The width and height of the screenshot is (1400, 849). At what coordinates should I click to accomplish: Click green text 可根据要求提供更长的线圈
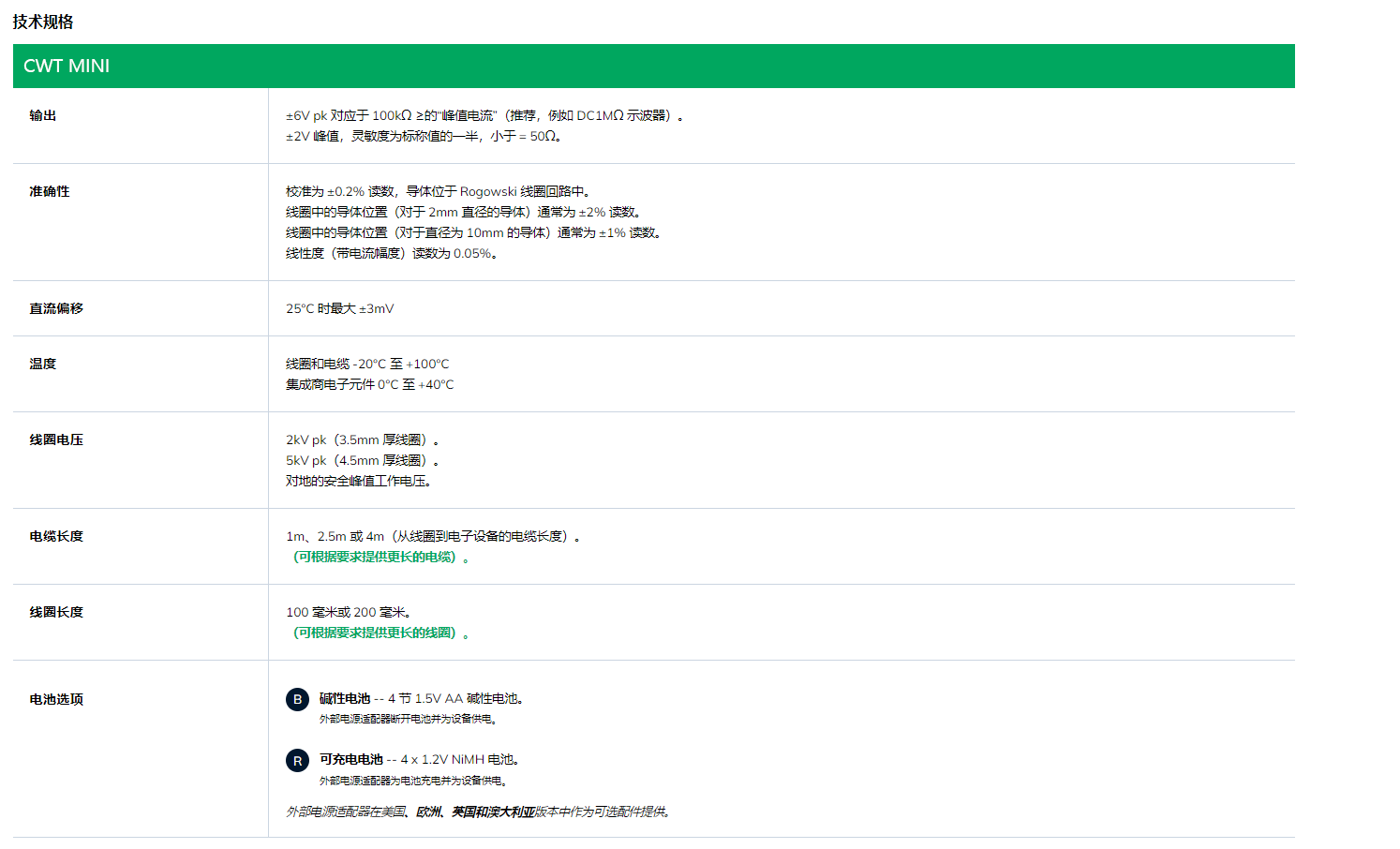tap(381, 633)
